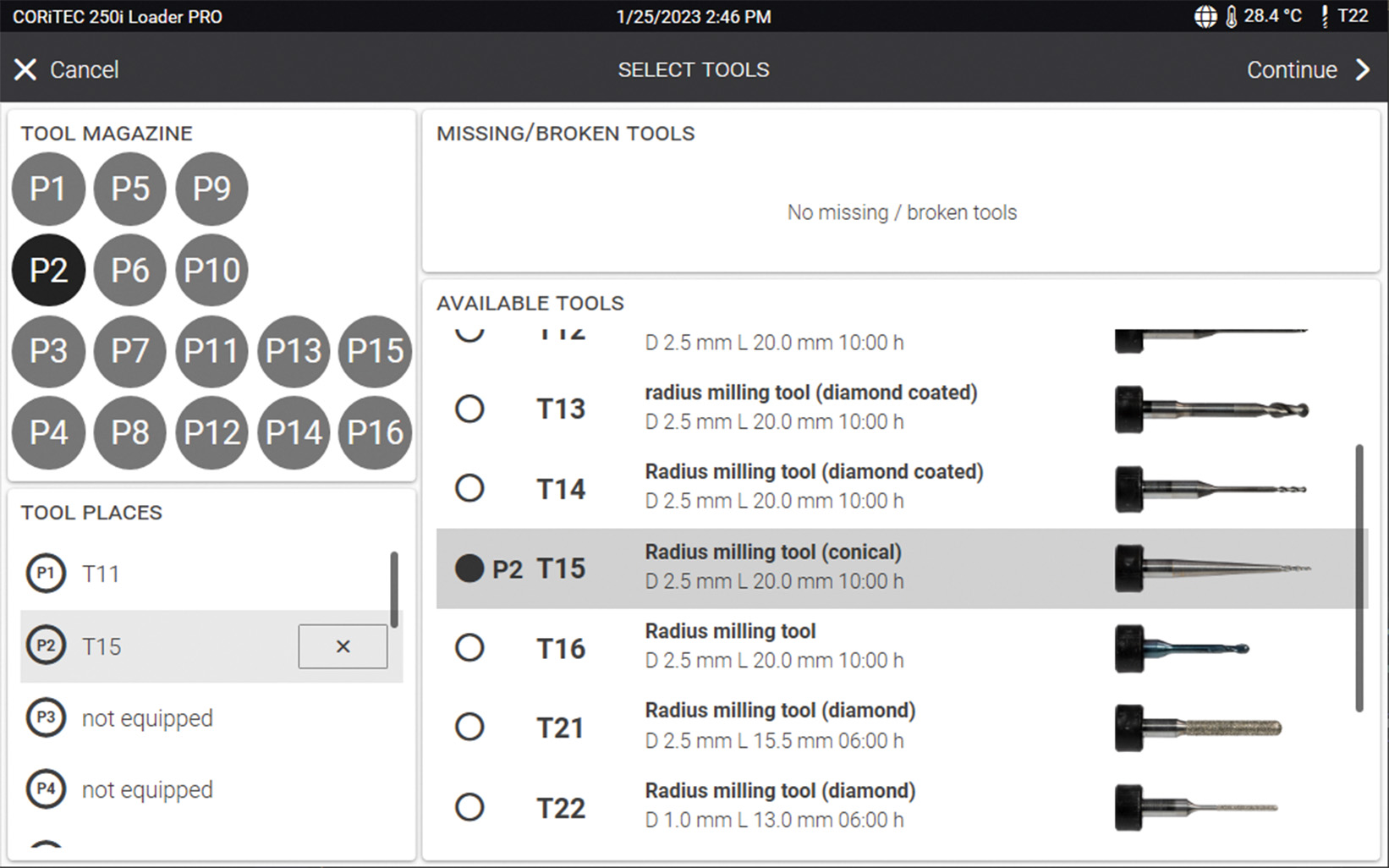This screenshot has height=868, width=1389.
Task: Select the T14 radio button
Action: (x=469, y=488)
